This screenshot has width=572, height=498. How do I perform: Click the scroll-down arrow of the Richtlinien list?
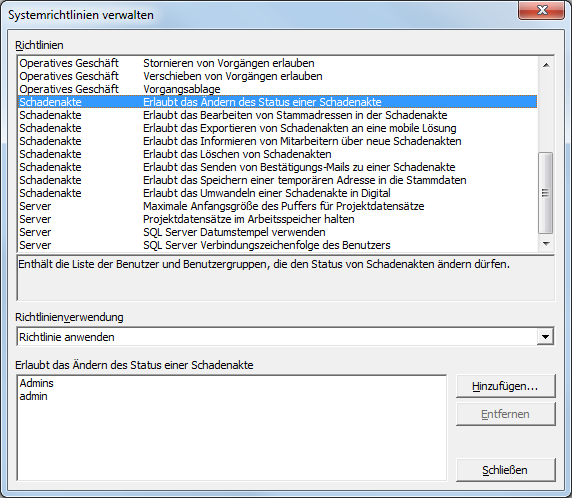pos(546,243)
